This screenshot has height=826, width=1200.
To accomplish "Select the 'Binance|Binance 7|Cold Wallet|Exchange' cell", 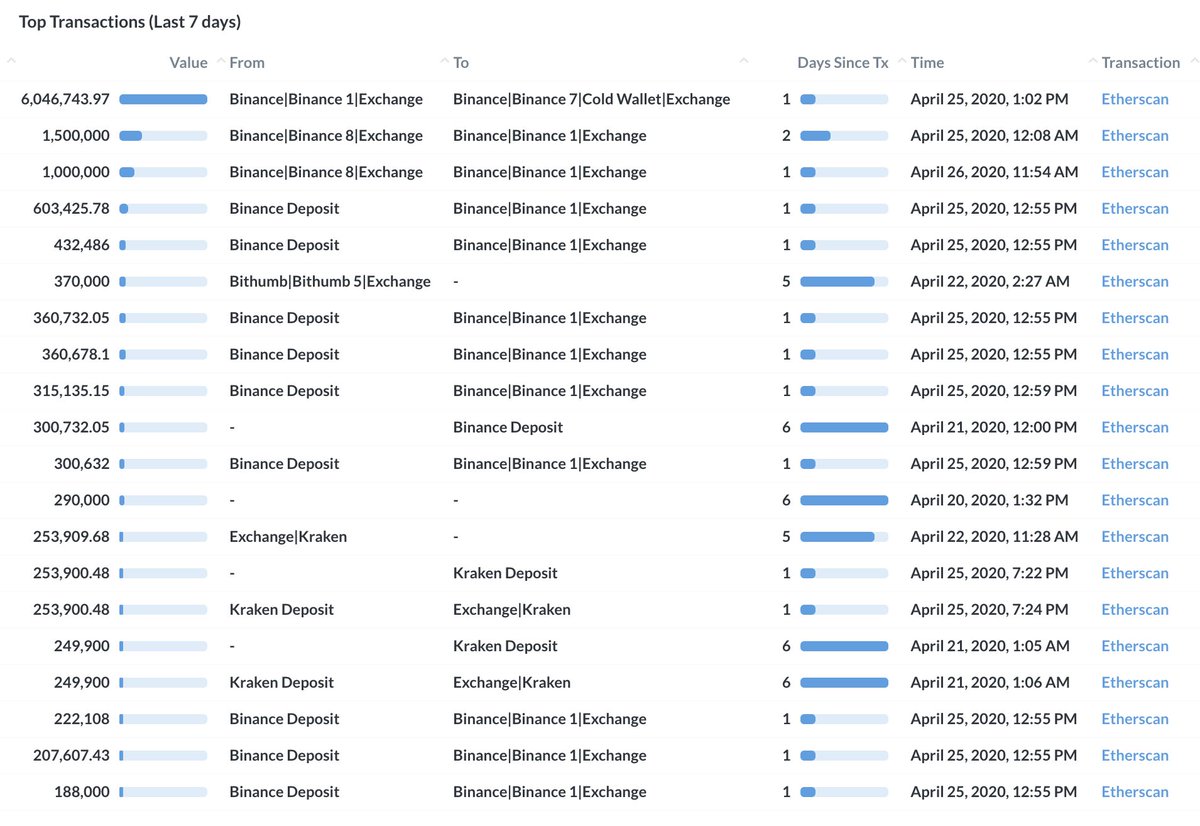I will 592,99.
